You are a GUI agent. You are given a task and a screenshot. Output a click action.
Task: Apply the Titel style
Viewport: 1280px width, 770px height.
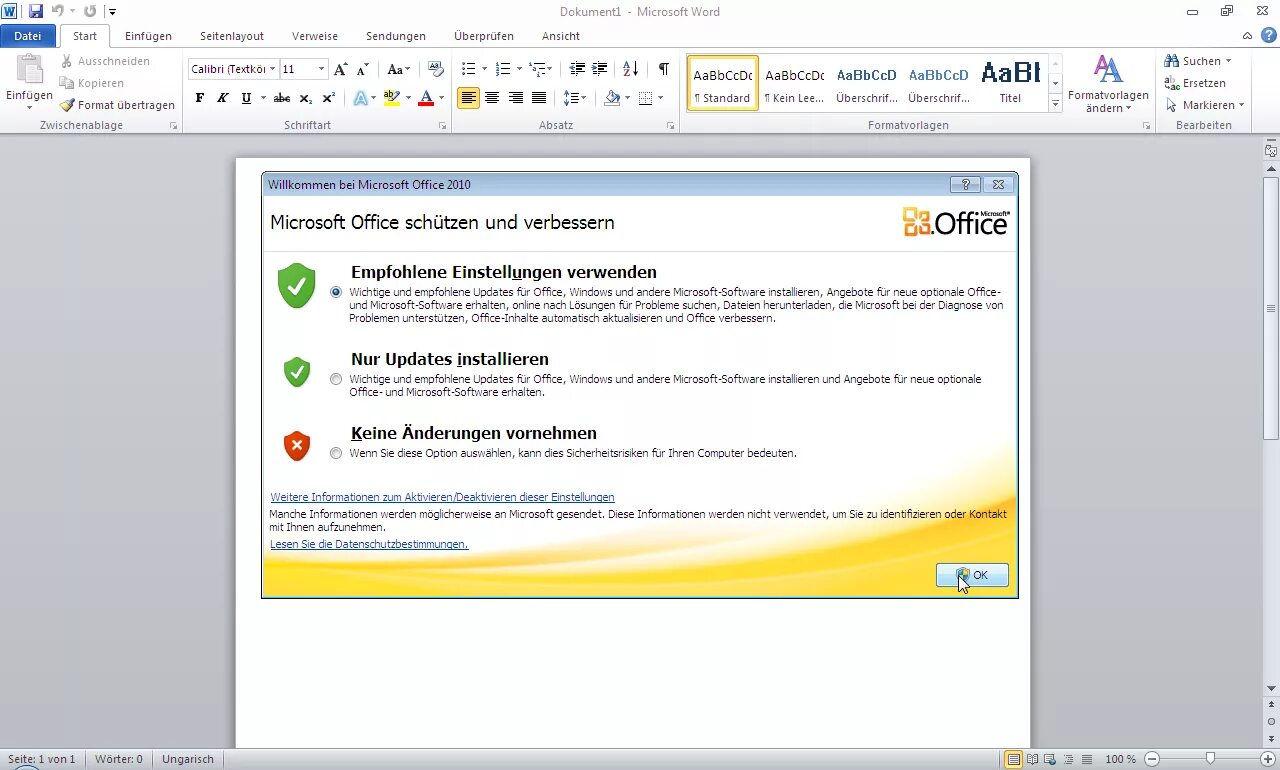tap(1010, 83)
